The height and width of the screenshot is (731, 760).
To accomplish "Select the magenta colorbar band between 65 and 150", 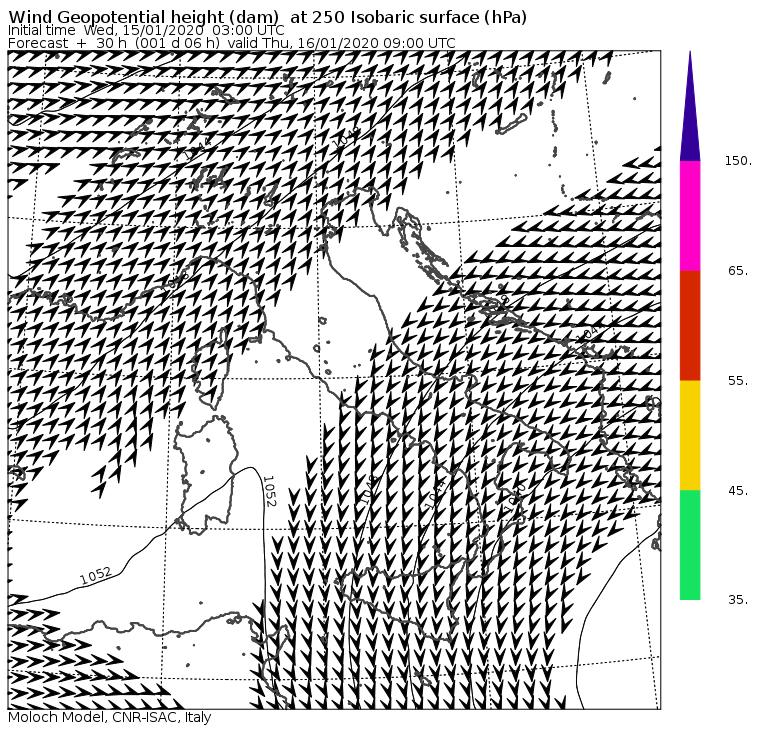I will click(x=690, y=216).
